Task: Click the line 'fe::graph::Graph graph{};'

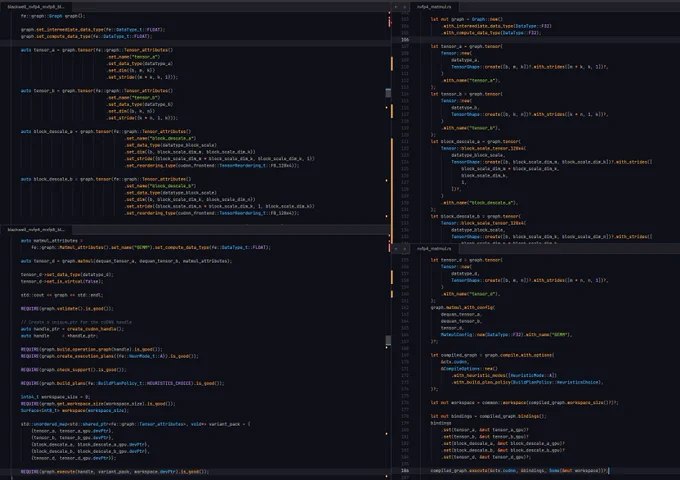Action: (x=53, y=16)
